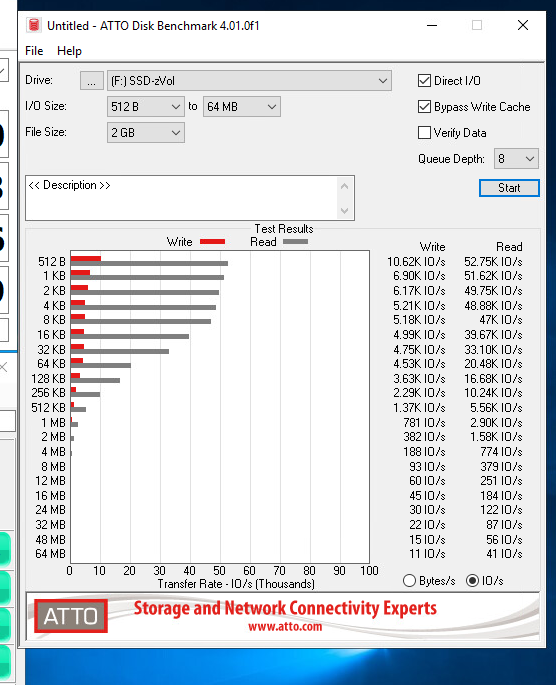Image resolution: width=556 pixels, height=685 pixels.
Task: Select the Bytes/s radio button
Action: [x=409, y=581]
